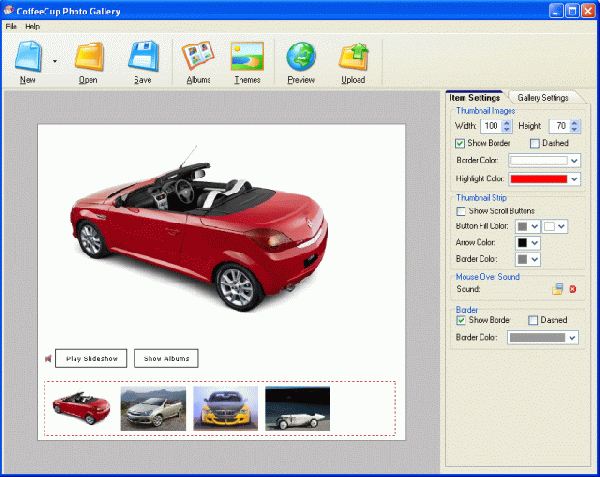Image resolution: width=600 pixels, height=477 pixels.
Task: Save the gallery using the Save icon
Action: tap(142, 58)
